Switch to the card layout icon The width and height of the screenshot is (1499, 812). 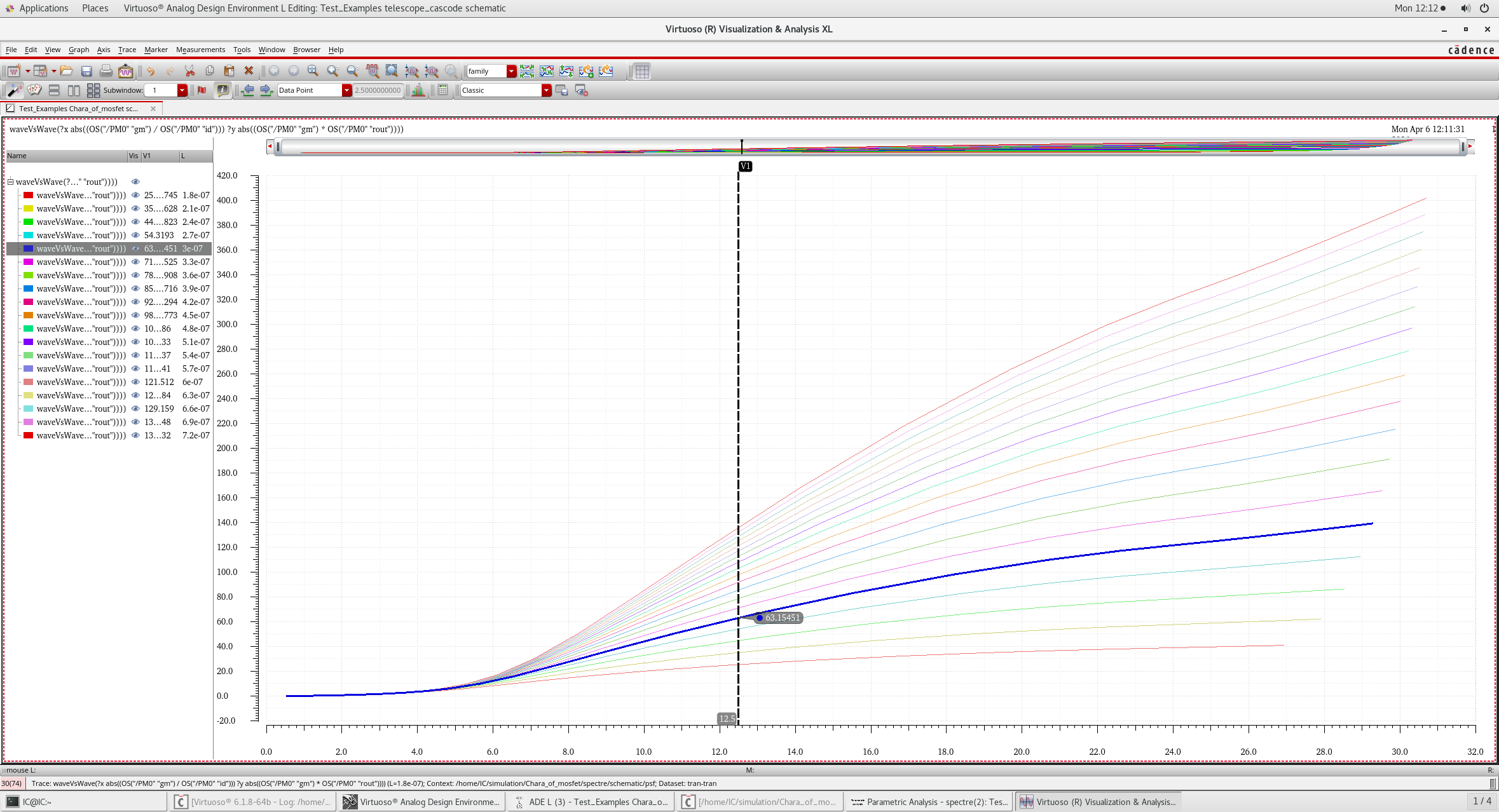34,90
